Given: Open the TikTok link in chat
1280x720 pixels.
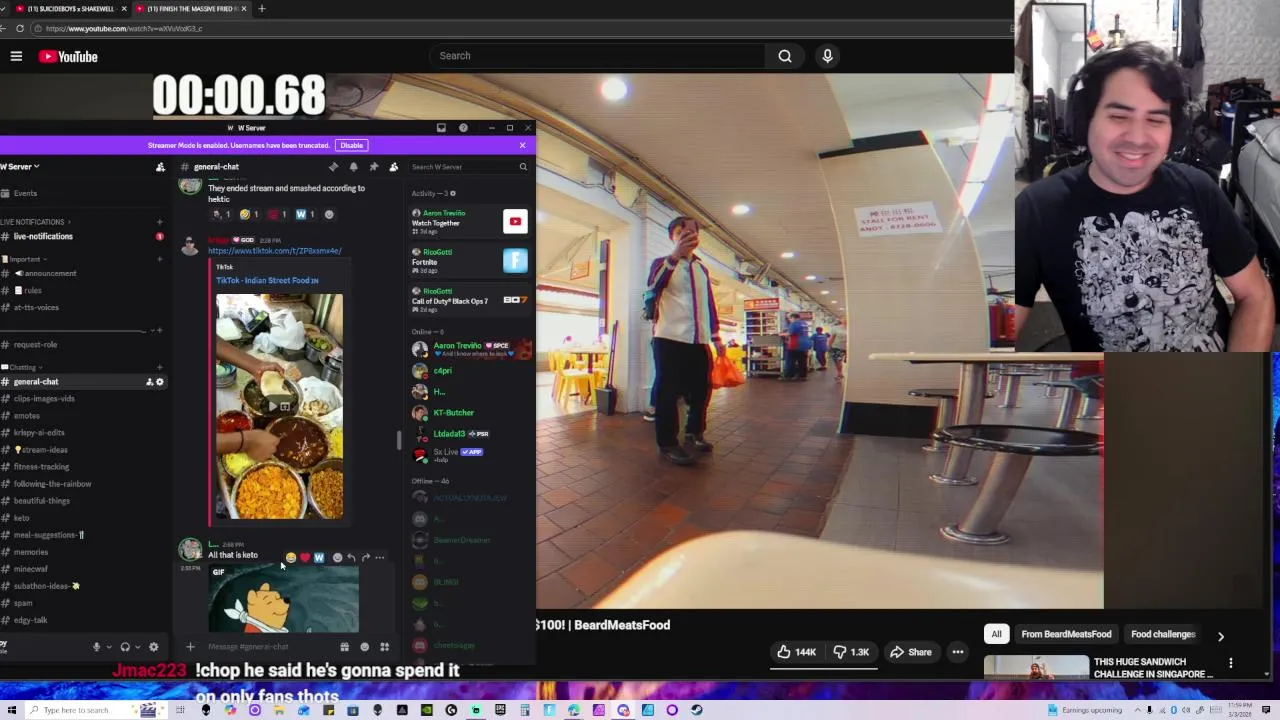Looking at the screenshot, I should (275, 251).
